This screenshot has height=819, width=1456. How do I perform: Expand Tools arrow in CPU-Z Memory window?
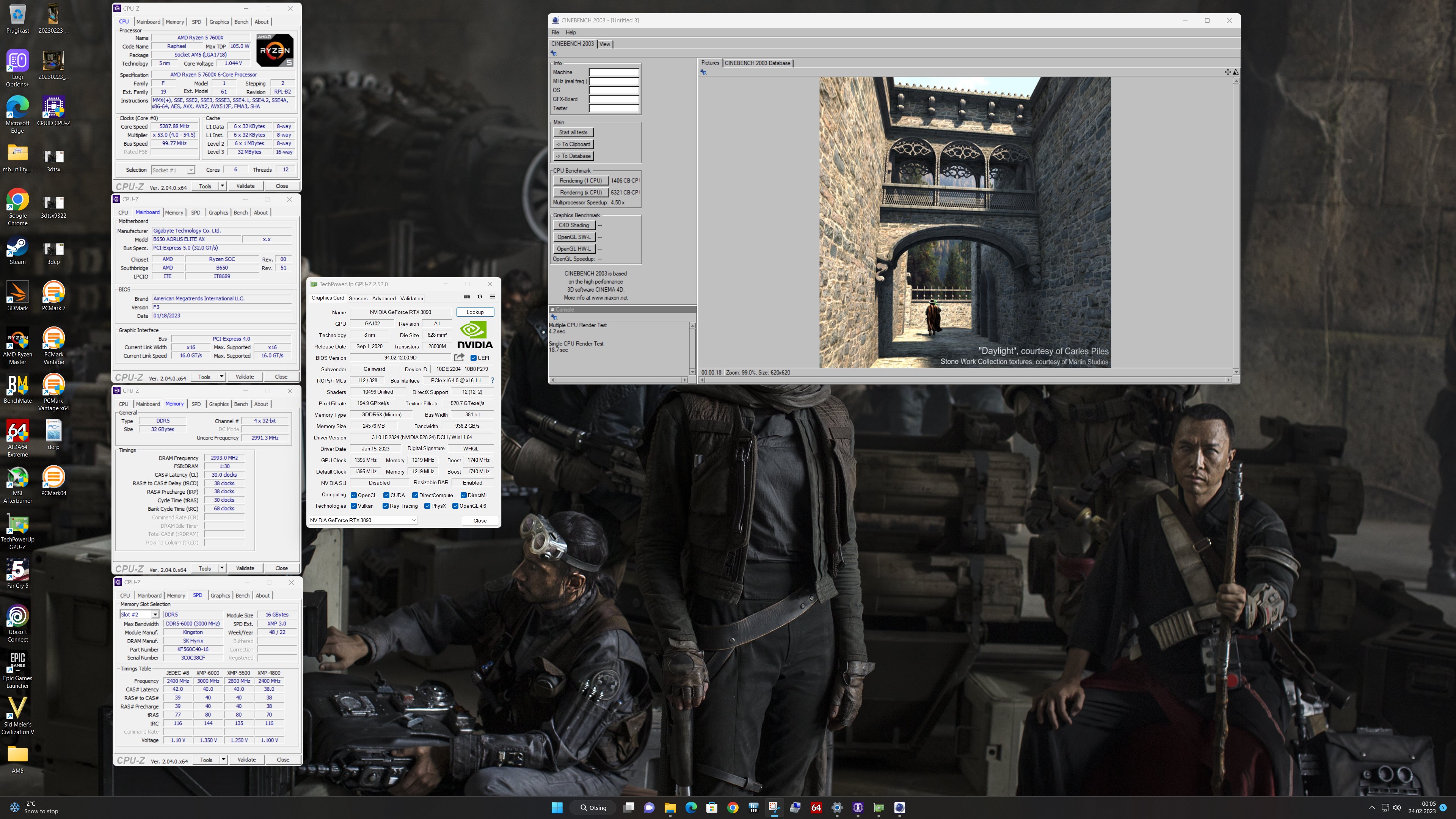coord(222,568)
